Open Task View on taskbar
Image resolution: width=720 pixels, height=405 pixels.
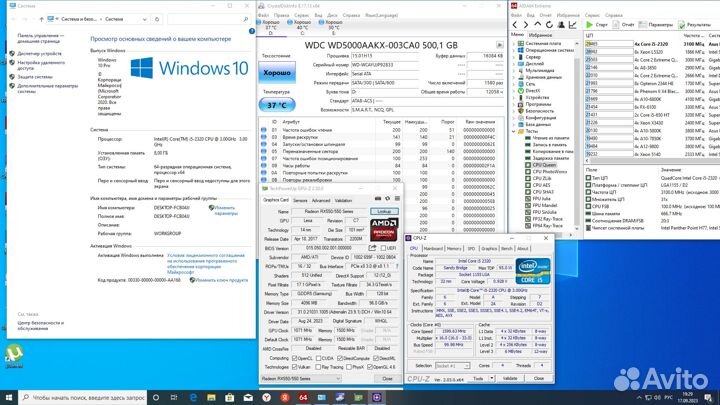(174, 397)
